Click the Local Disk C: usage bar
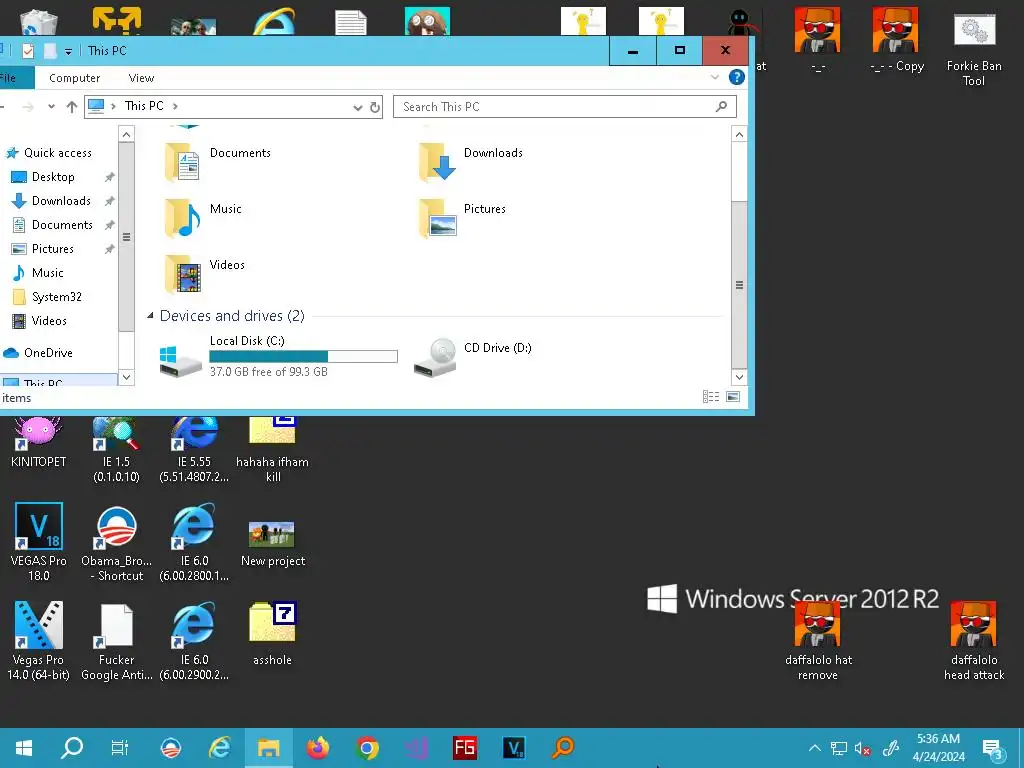1024x768 pixels. coord(303,356)
